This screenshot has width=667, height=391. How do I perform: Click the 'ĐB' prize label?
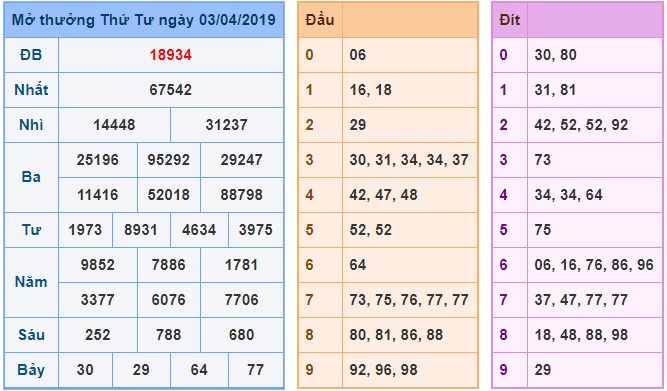(31, 55)
